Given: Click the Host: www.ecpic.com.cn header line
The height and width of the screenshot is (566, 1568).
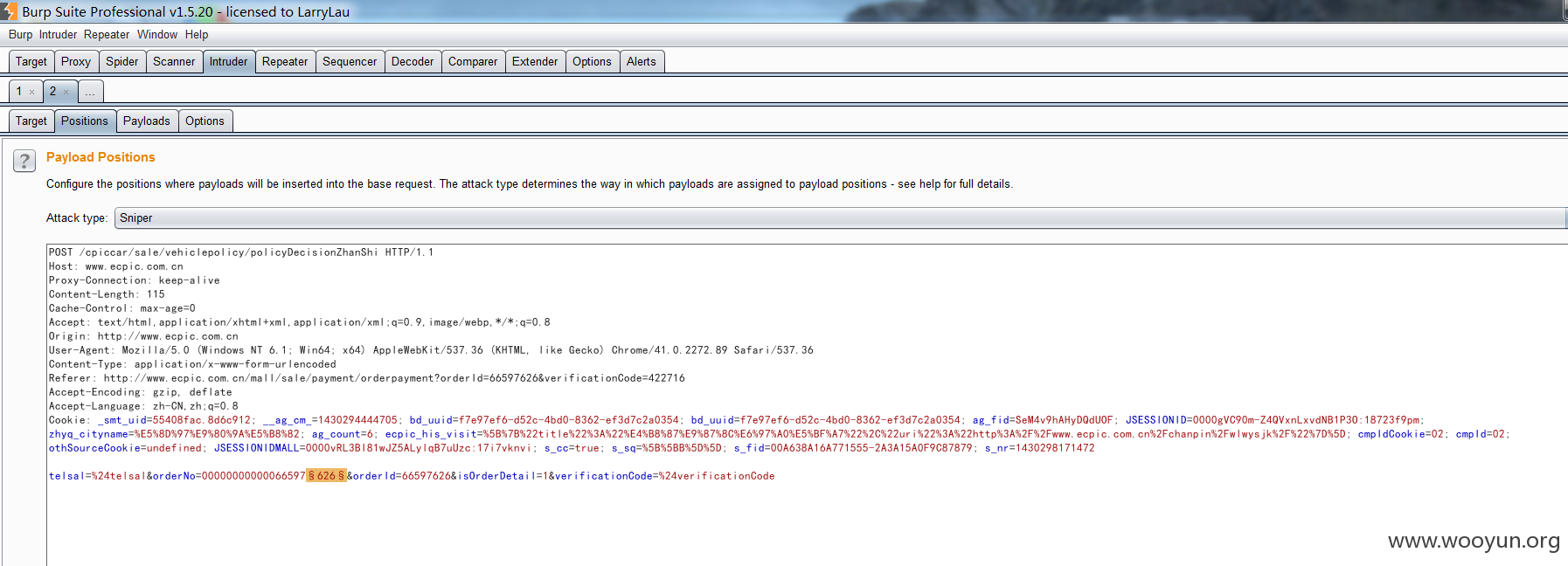Looking at the screenshot, I should (x=116, y=266).
